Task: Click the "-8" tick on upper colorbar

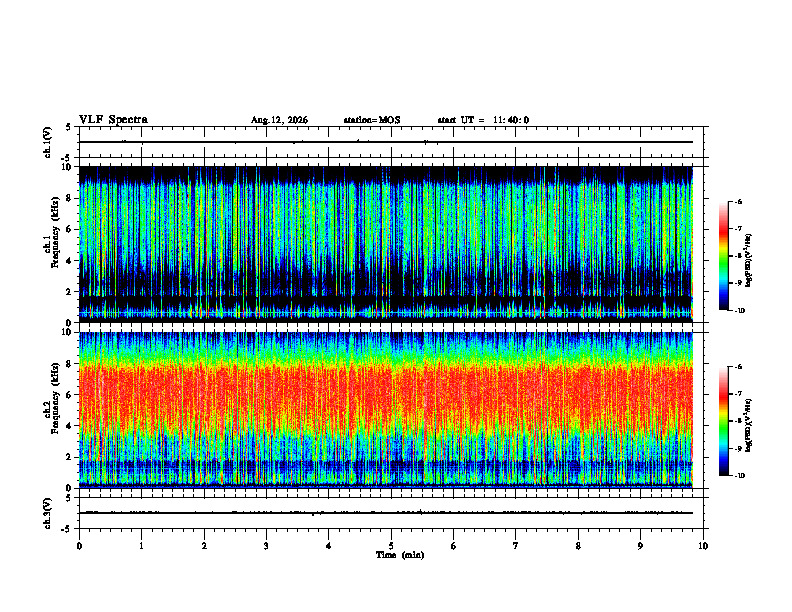Action: [738, 256]
